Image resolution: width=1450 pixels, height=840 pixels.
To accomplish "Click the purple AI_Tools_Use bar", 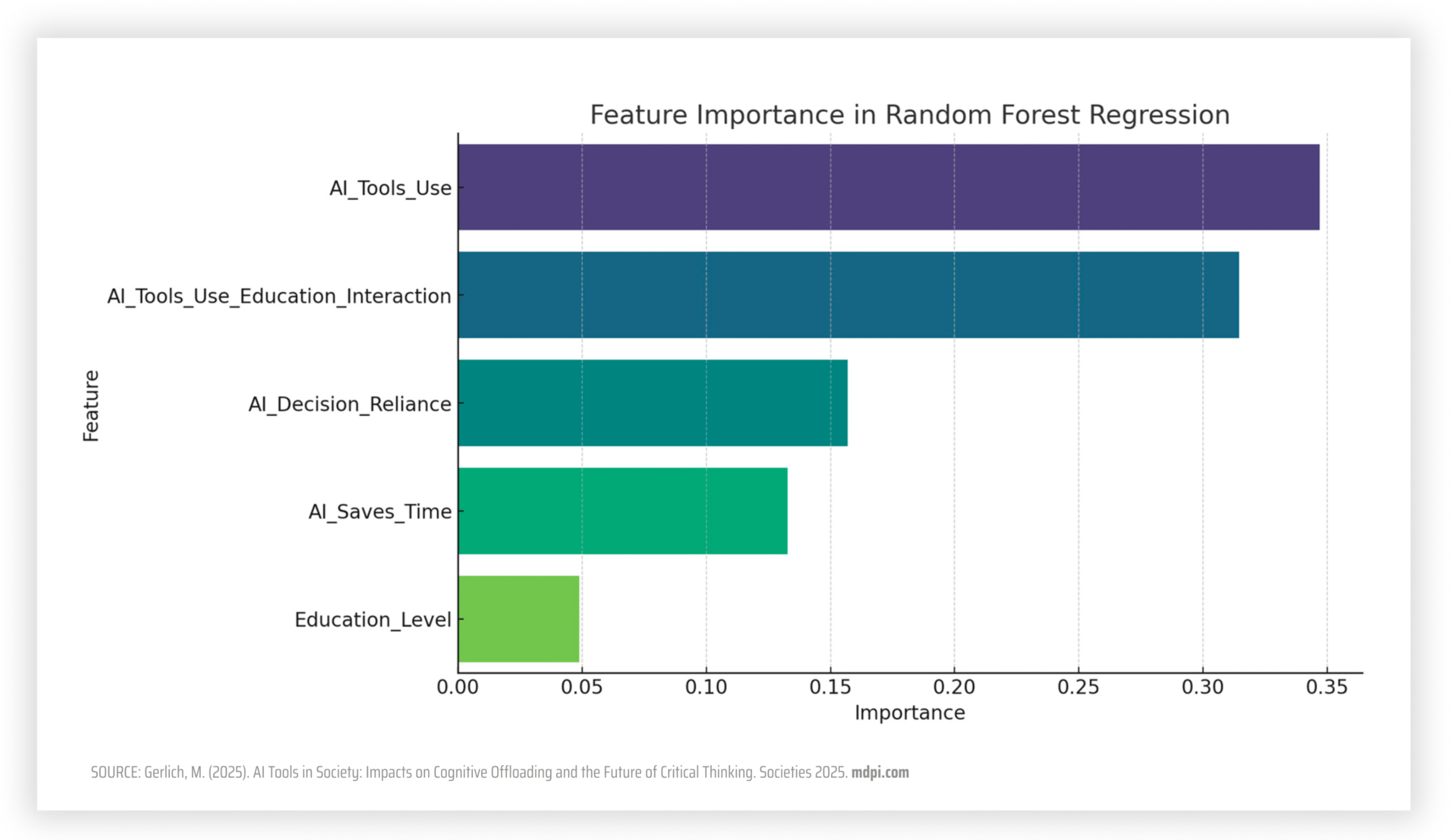I will point(889,187).
